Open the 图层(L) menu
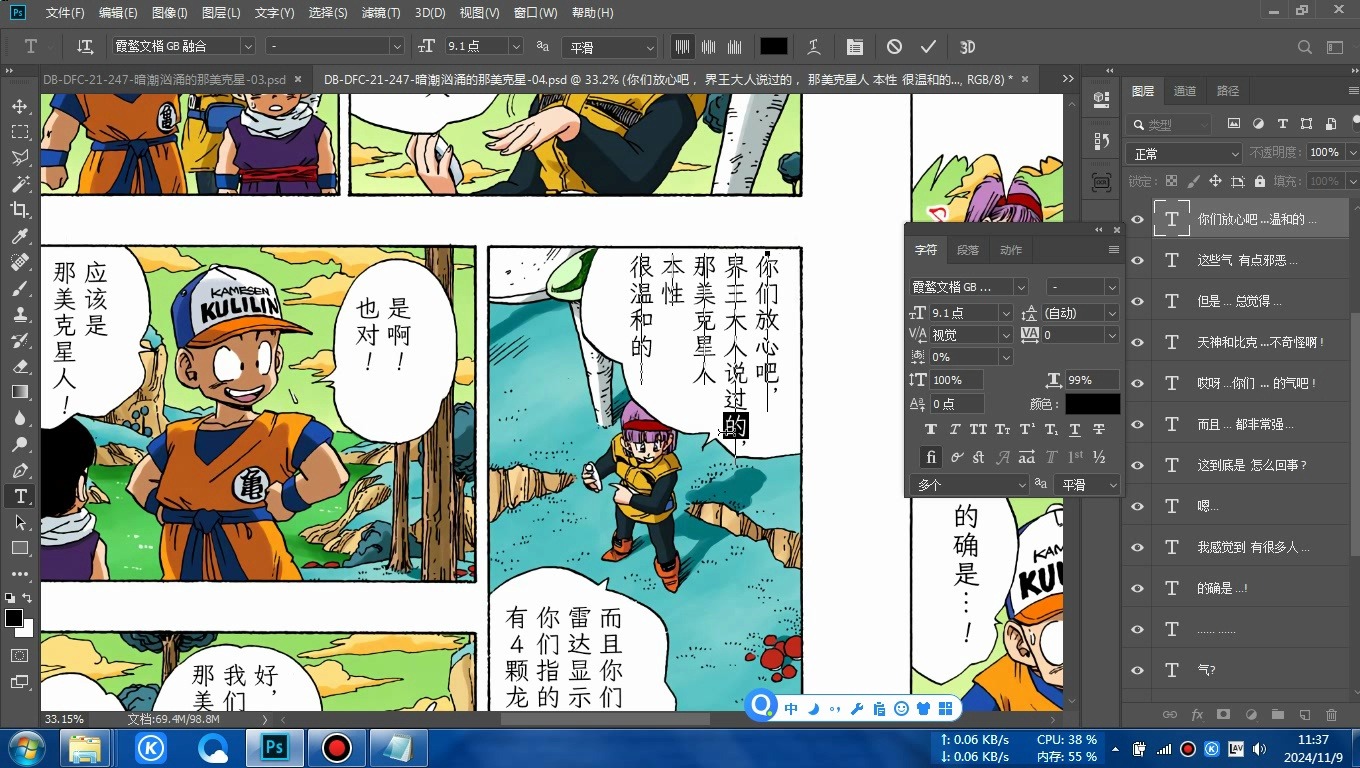1360x768 pixels. pyautogui.click(x=221, y=13)
